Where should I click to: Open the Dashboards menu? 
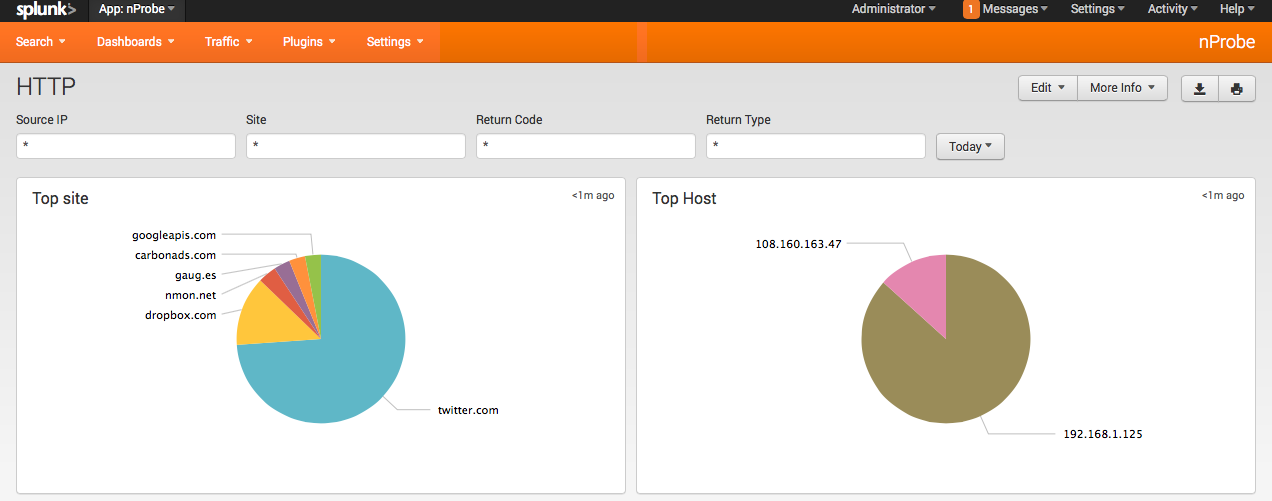pos(135,42)
